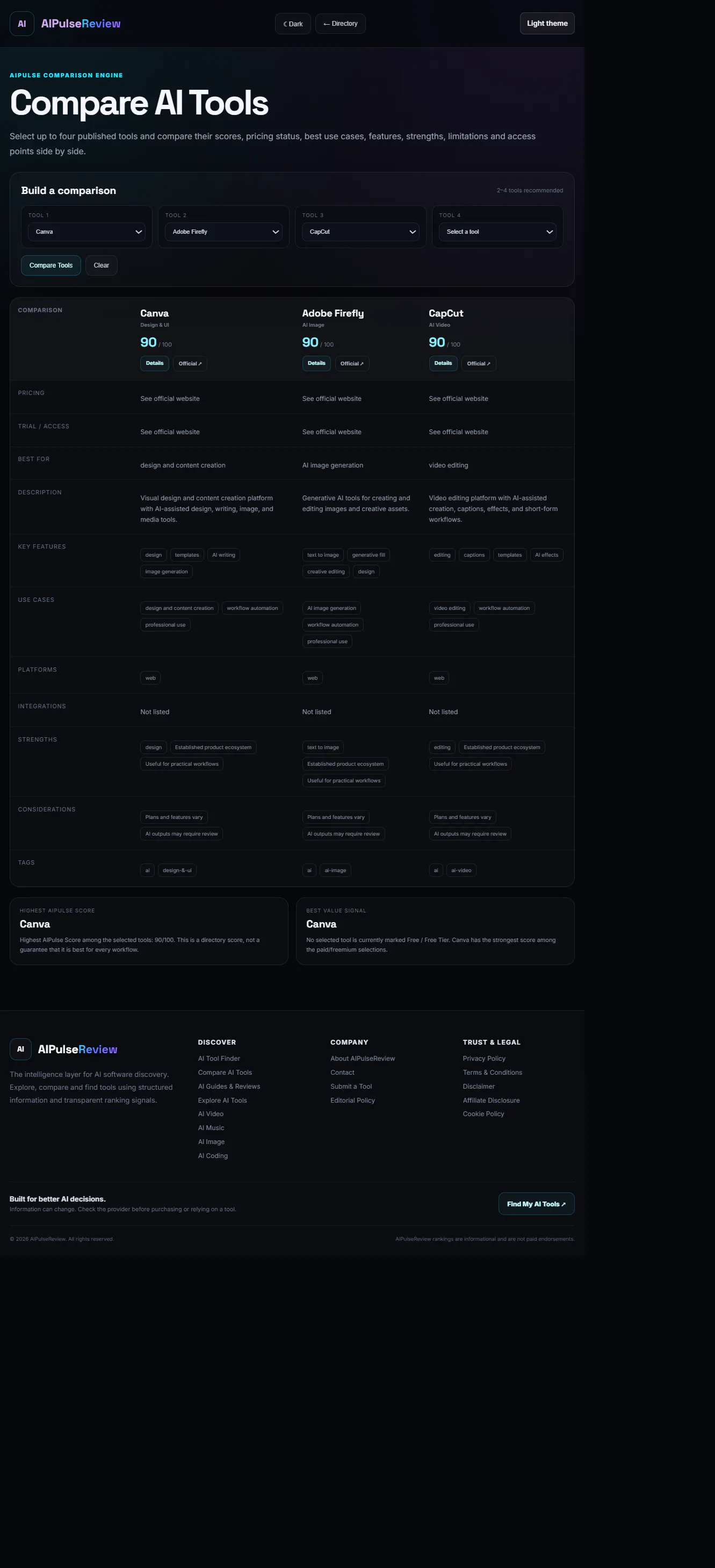Open CapCut Details

[443, 363]
